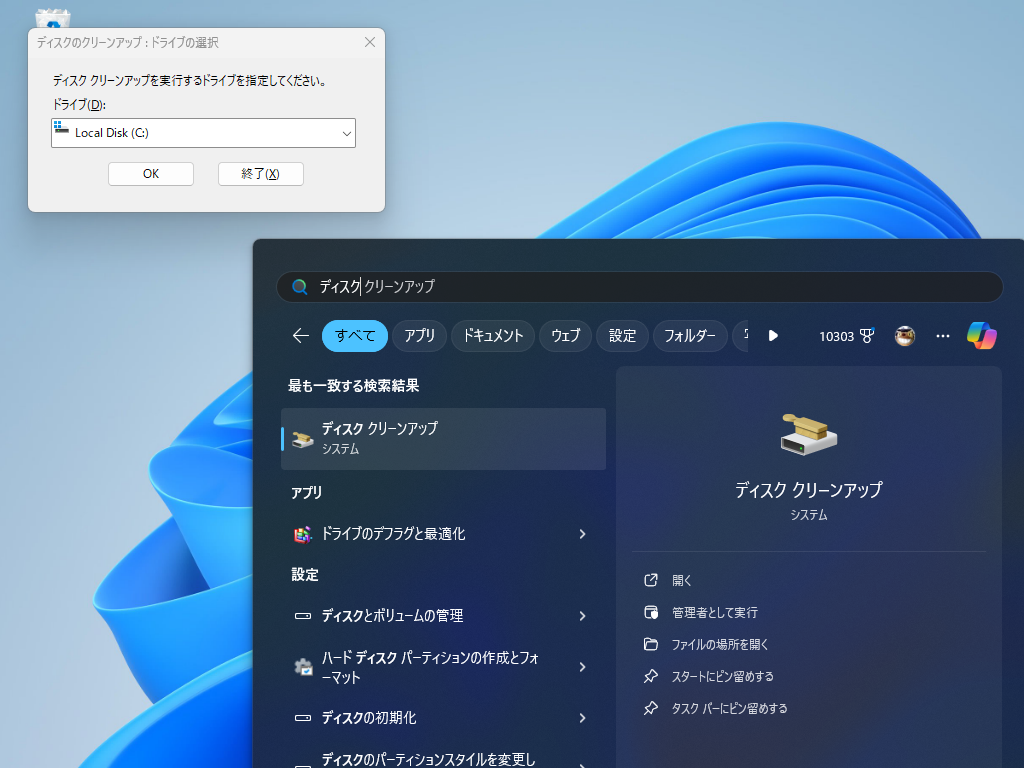The height and width of the screenshot is (768, 1024).
Task: Click 終了(X) to exit the dialog
Action: [260, 173]
